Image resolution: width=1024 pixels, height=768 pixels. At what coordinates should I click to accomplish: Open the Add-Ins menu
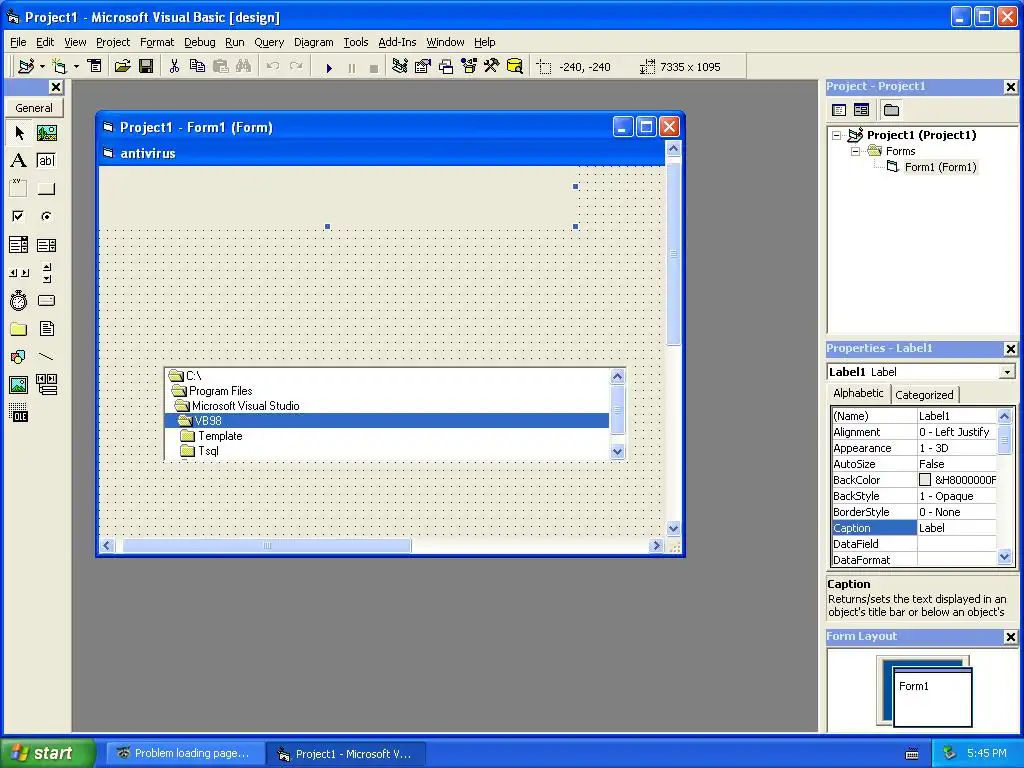coord(397,42)
